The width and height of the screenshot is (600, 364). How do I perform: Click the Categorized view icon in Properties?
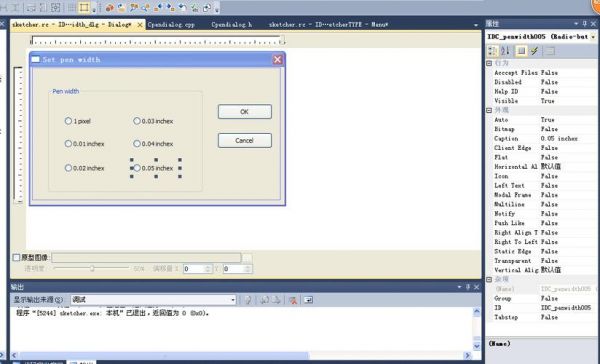pos(492,51)
